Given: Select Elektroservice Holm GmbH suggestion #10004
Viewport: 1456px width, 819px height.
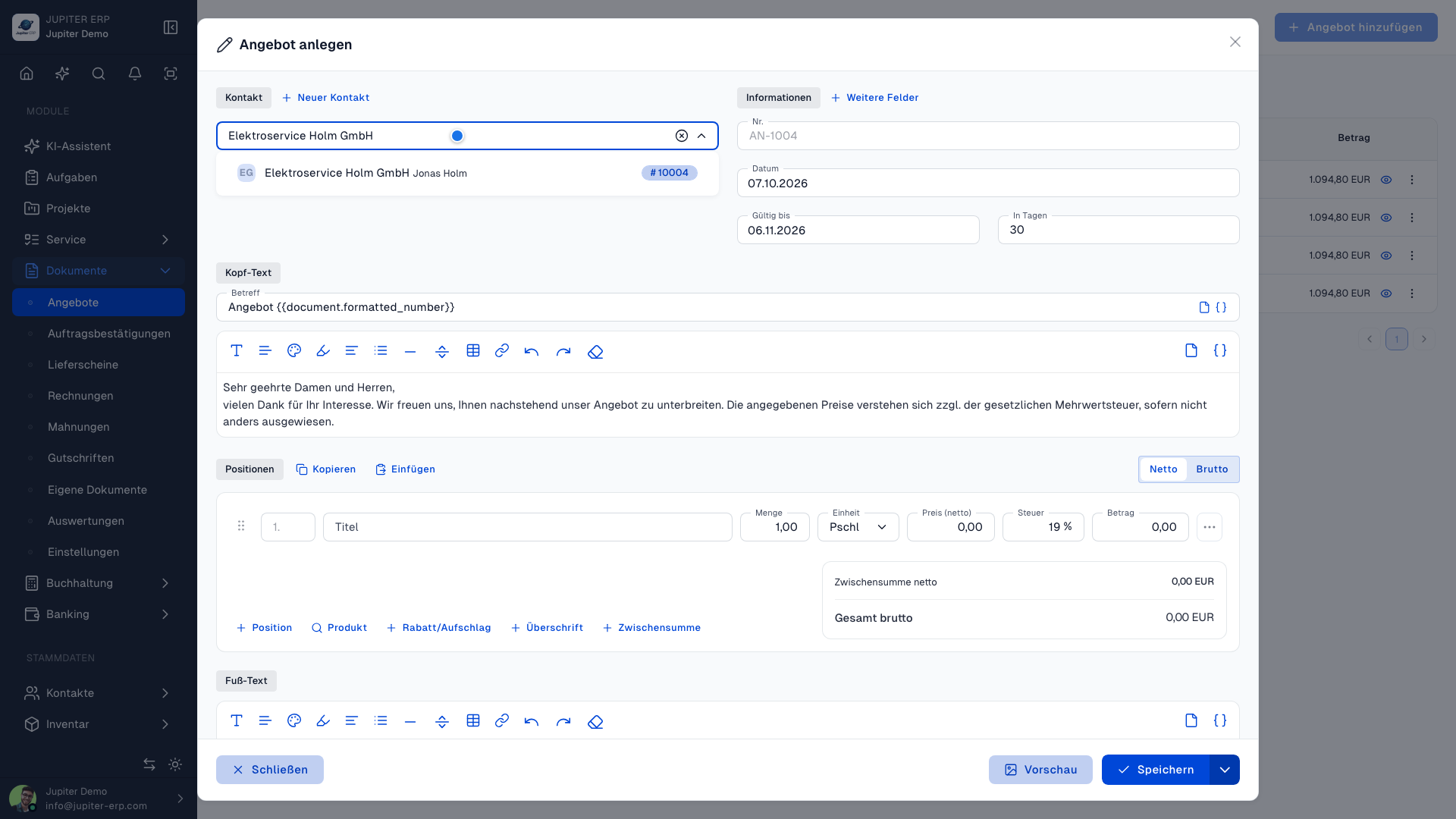Looking at the screenshot, I should point(467,173).
